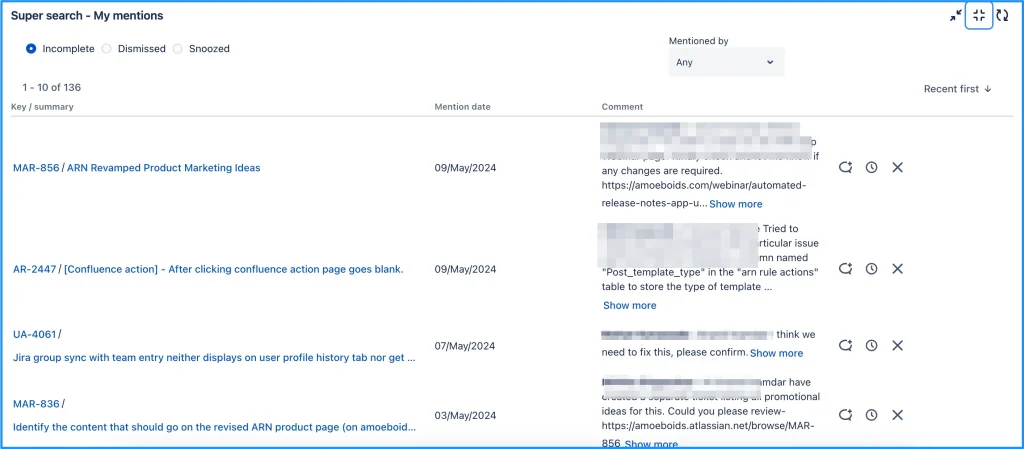Expand Show more on AR-2447 comment
The image size is (1024, 449).
coord(629,305)
